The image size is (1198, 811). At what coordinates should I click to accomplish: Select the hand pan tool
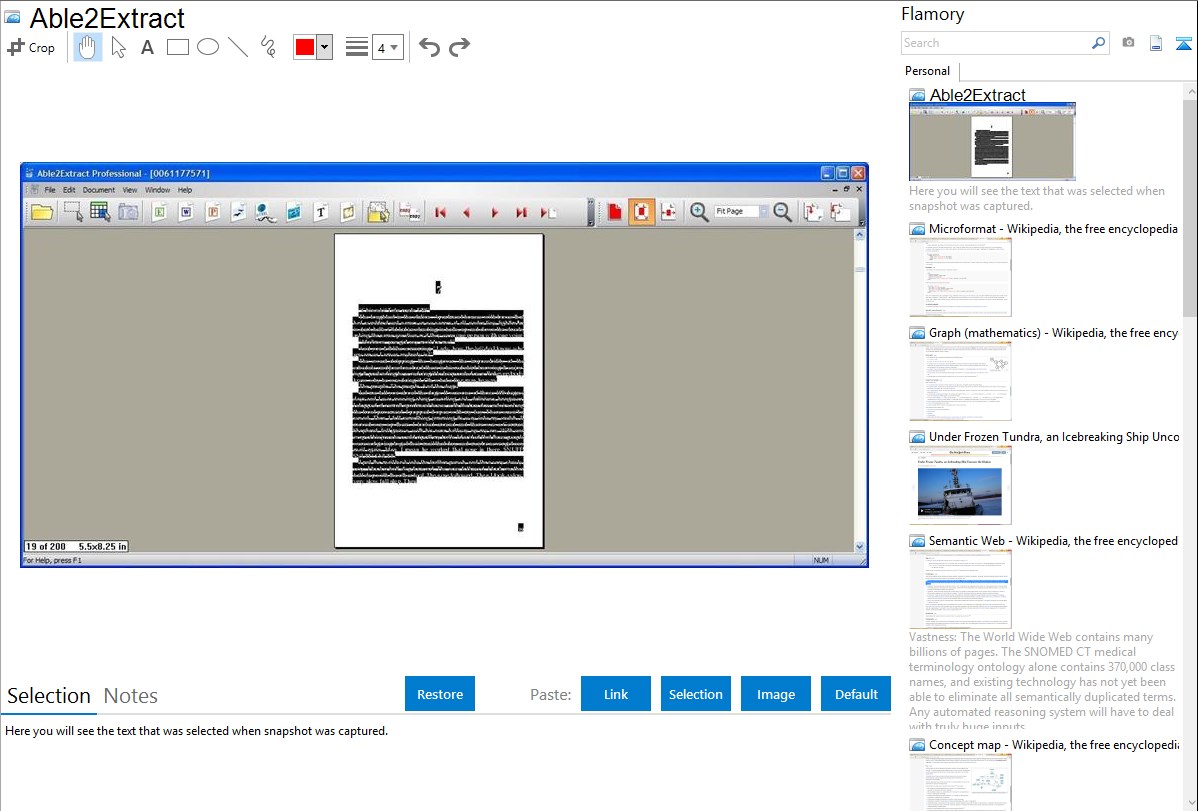pos(87,47)
